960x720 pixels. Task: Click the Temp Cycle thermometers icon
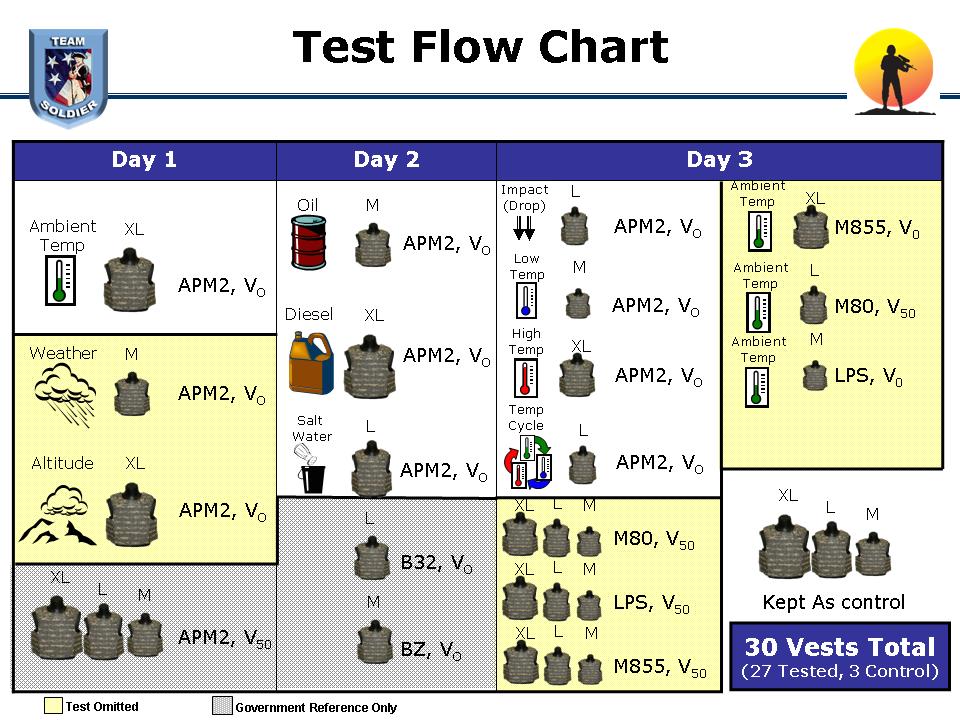pyautogui.click(x=528, y=462)
